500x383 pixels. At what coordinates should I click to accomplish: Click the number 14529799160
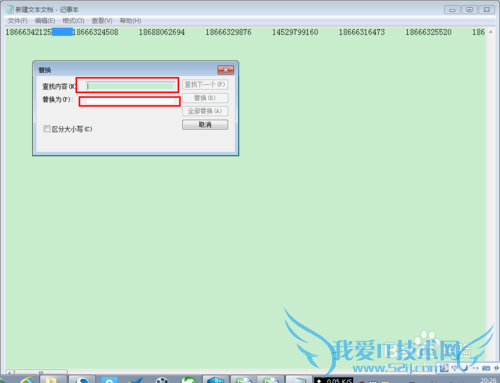point(295,32)
